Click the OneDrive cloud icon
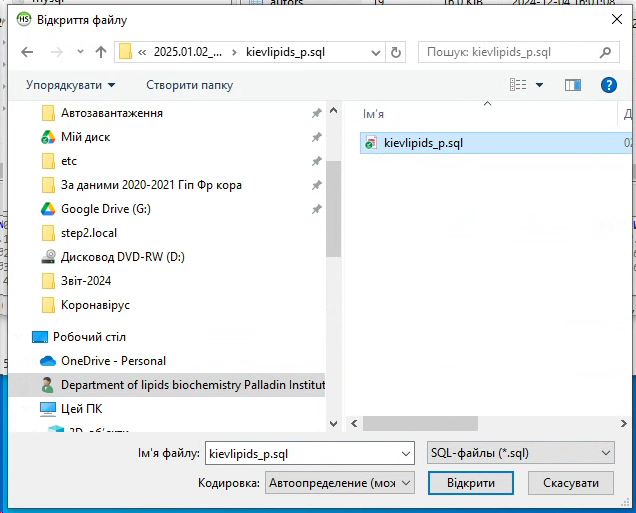Viewport: 636px width, 513px height. coord(48,361)
